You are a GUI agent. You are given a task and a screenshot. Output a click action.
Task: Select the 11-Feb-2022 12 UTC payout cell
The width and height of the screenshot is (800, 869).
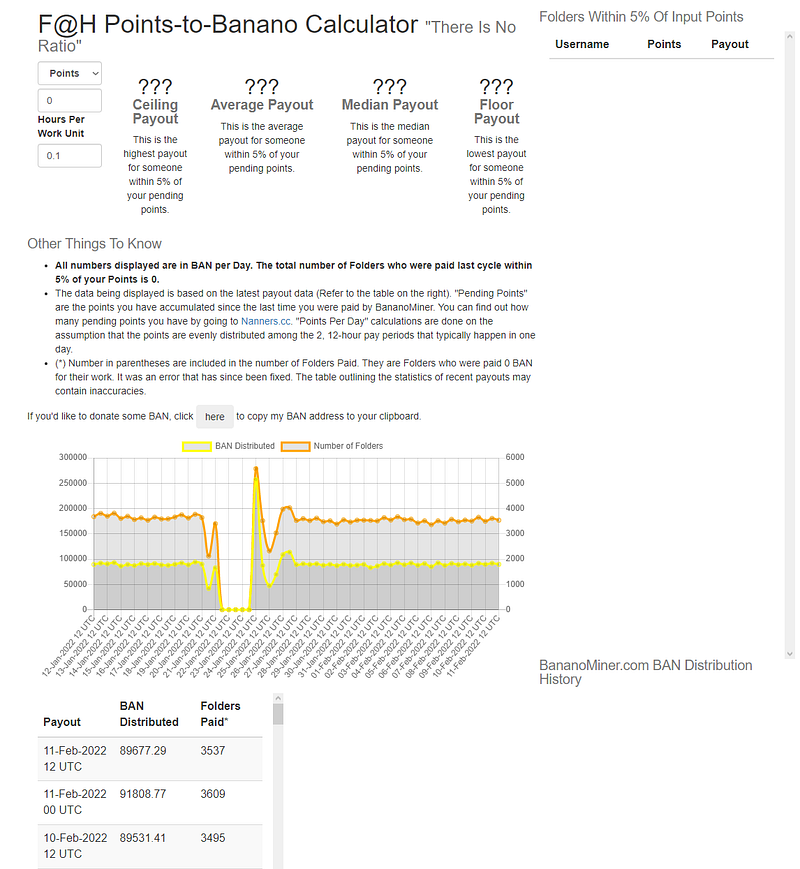coord(75,759)
